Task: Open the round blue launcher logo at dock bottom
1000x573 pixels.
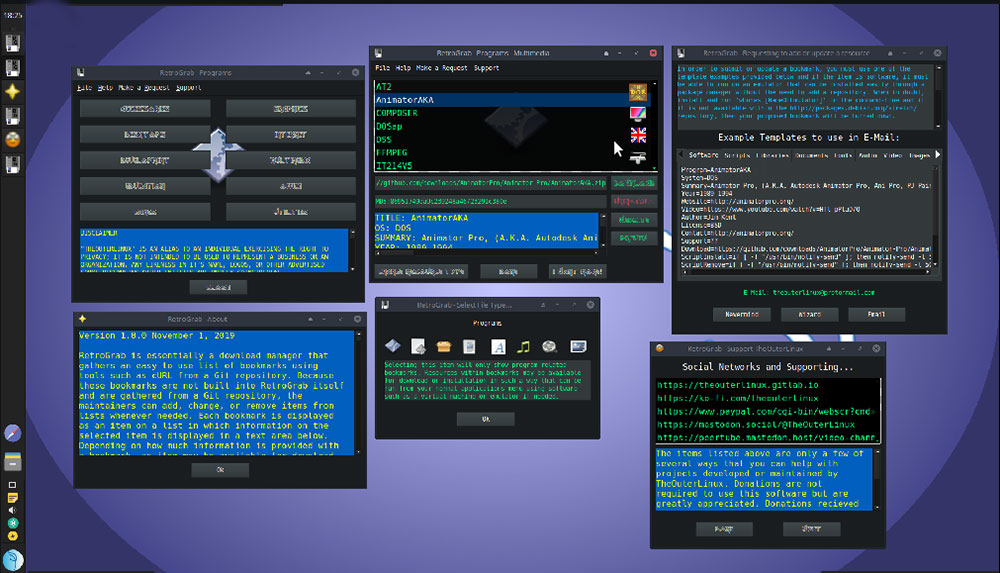Action: [x=13, y=560]
